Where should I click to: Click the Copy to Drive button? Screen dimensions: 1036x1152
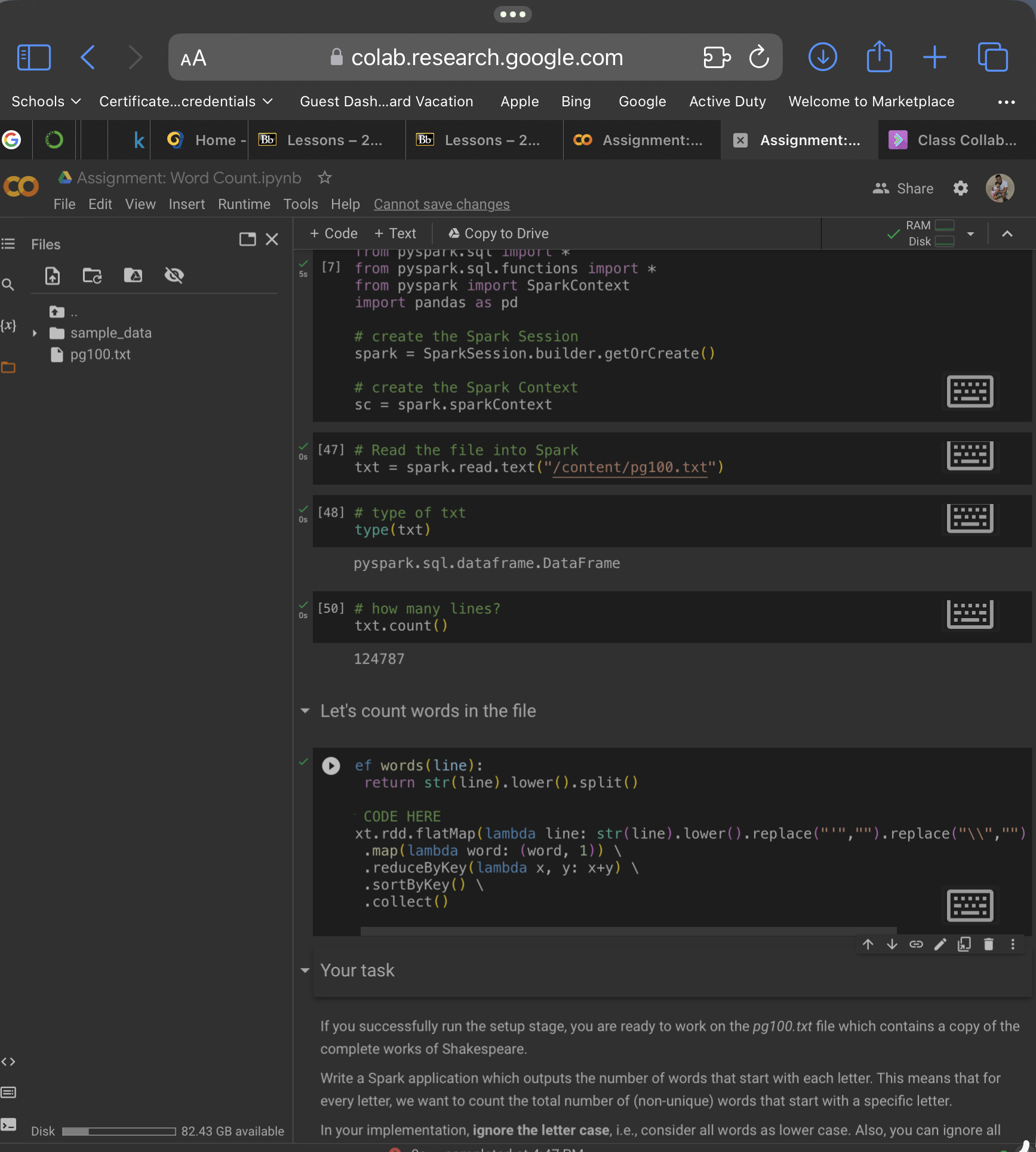coord(499,234)
